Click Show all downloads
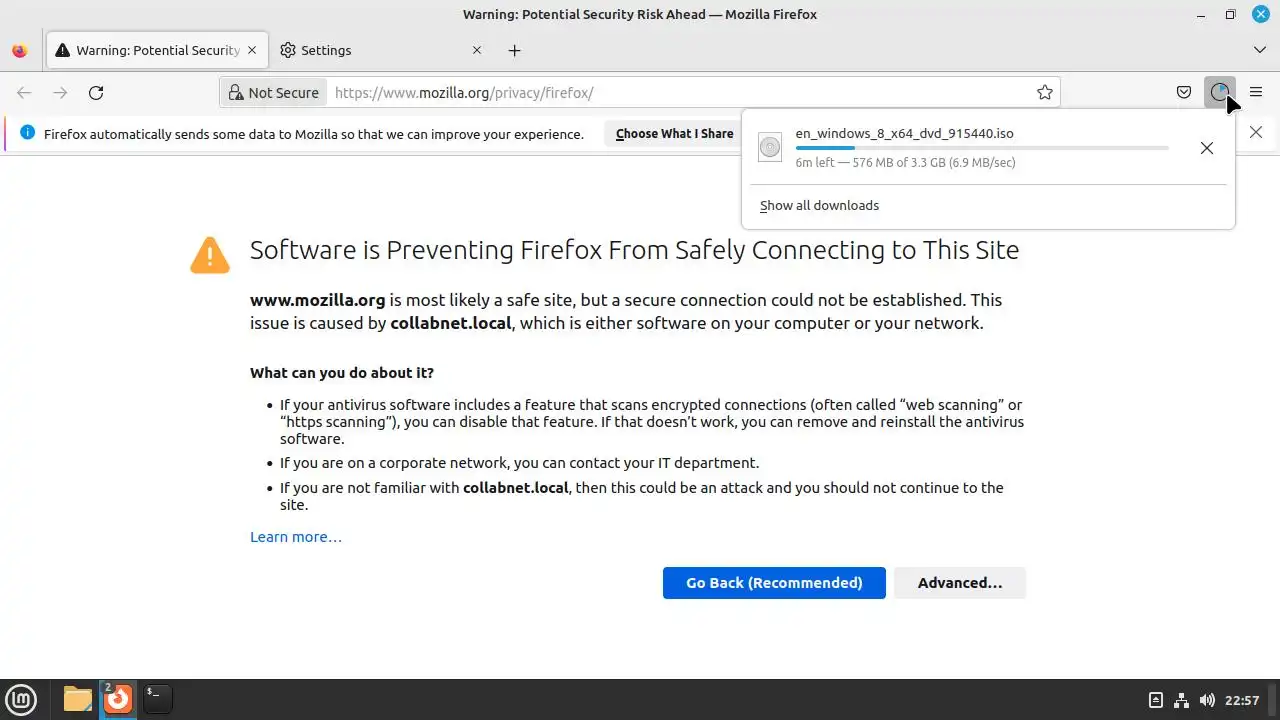The width and height of the screenshot is (1280, 720). pos(819,206)
